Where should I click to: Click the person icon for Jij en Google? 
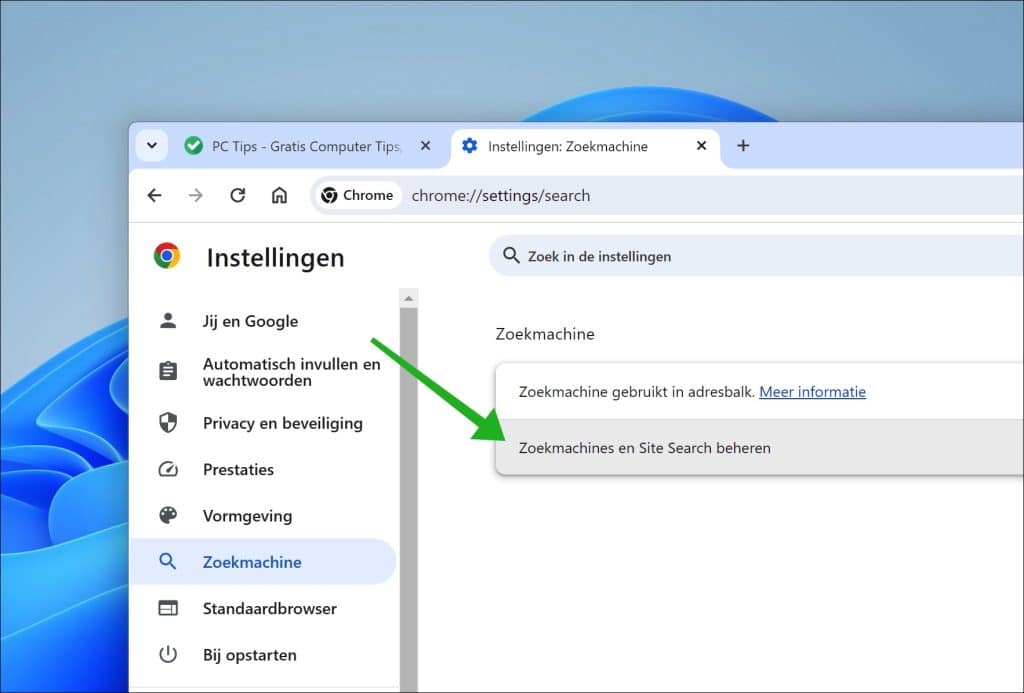[x=168, y=321]
